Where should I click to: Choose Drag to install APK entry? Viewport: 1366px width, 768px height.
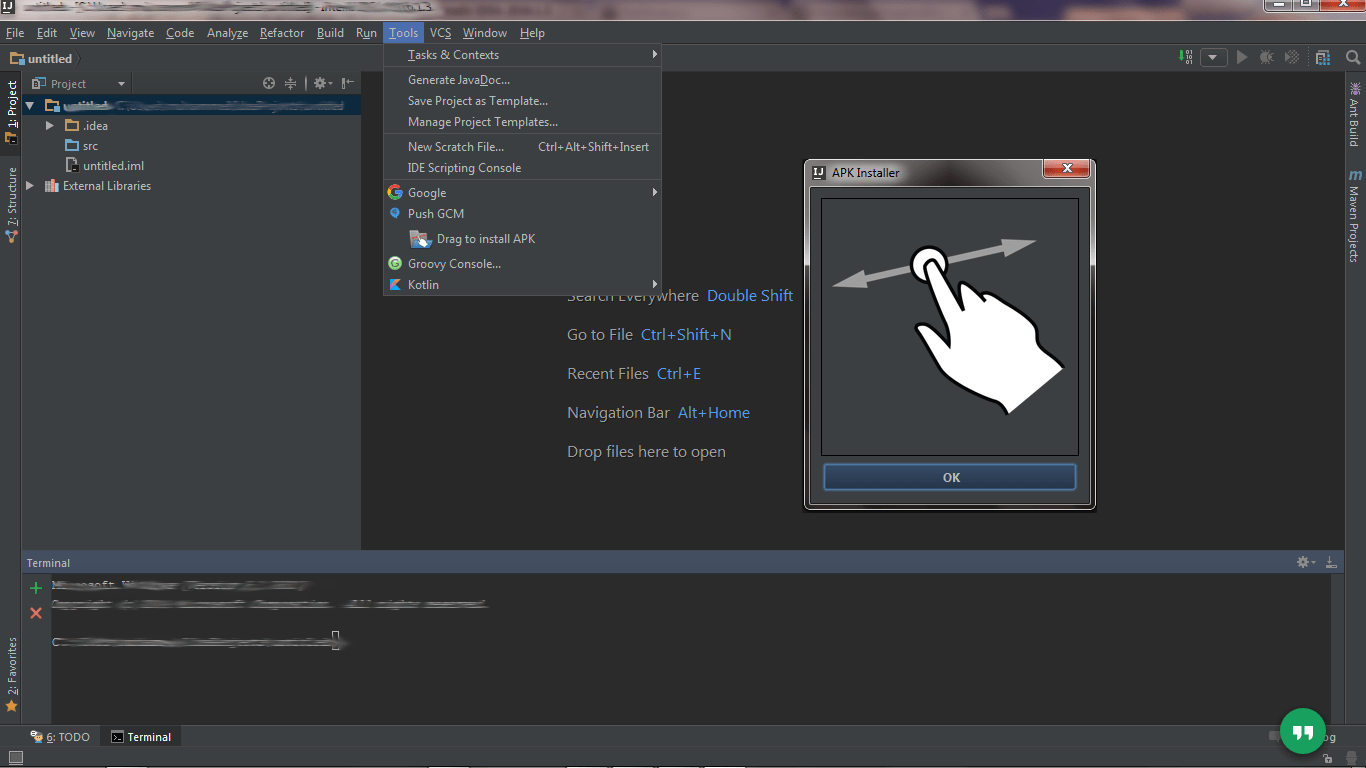[x=523, y=239]
